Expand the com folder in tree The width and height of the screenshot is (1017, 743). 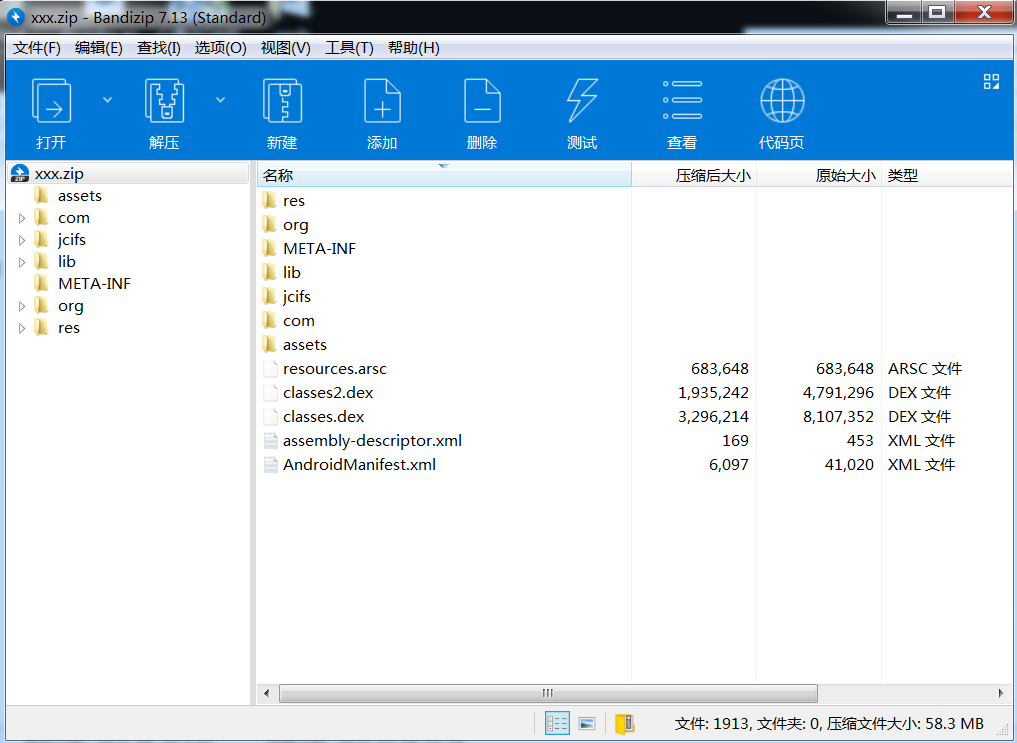22,218
